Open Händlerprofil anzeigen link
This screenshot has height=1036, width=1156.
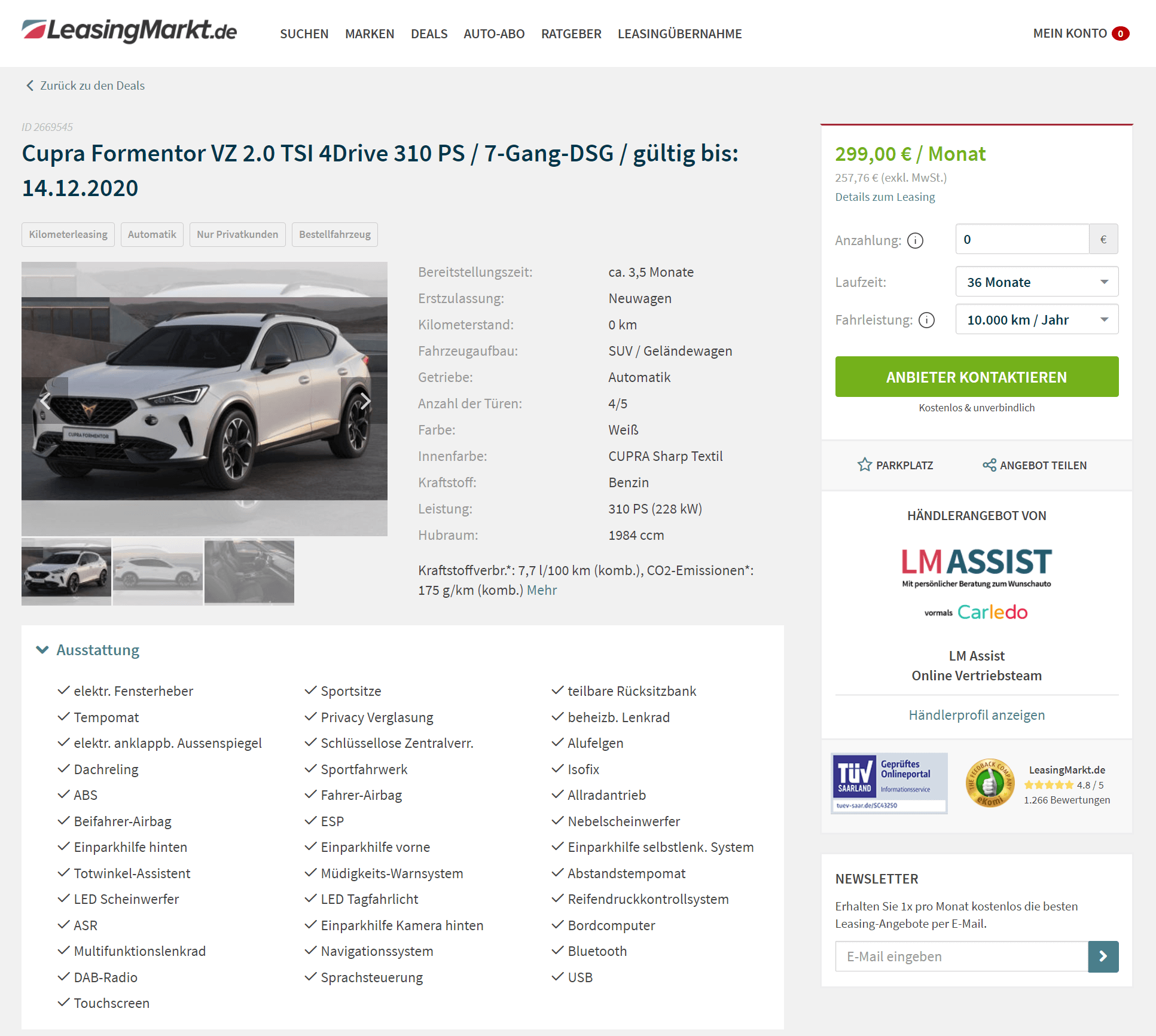(x=977, y=715)
